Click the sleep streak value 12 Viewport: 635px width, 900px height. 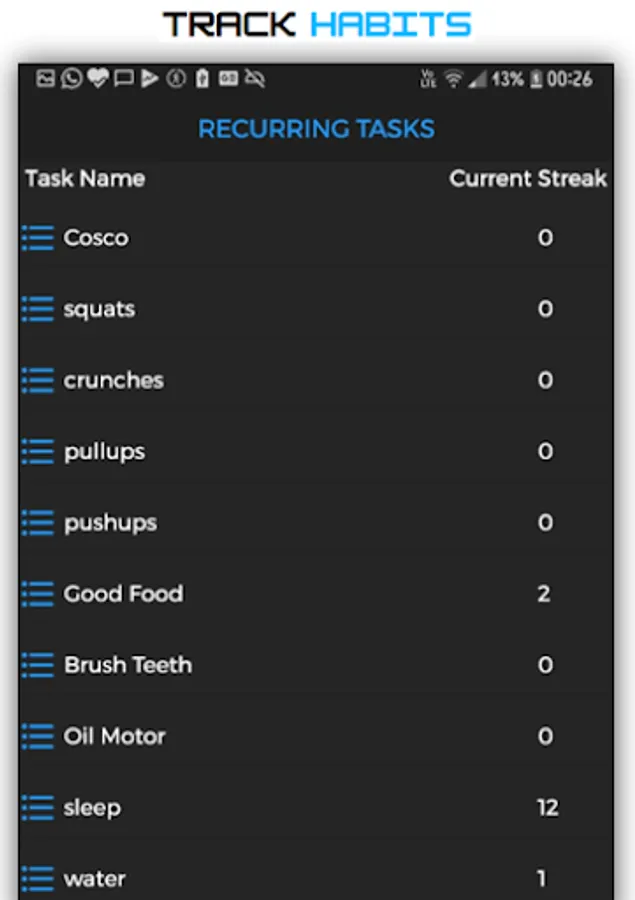(547, 807)
